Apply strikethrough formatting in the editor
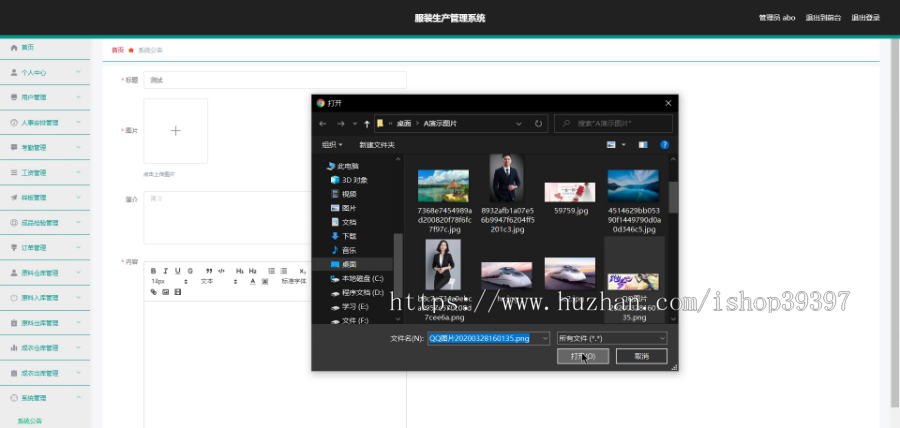Viewport: 900px width, 428px height. coord(190,271)
